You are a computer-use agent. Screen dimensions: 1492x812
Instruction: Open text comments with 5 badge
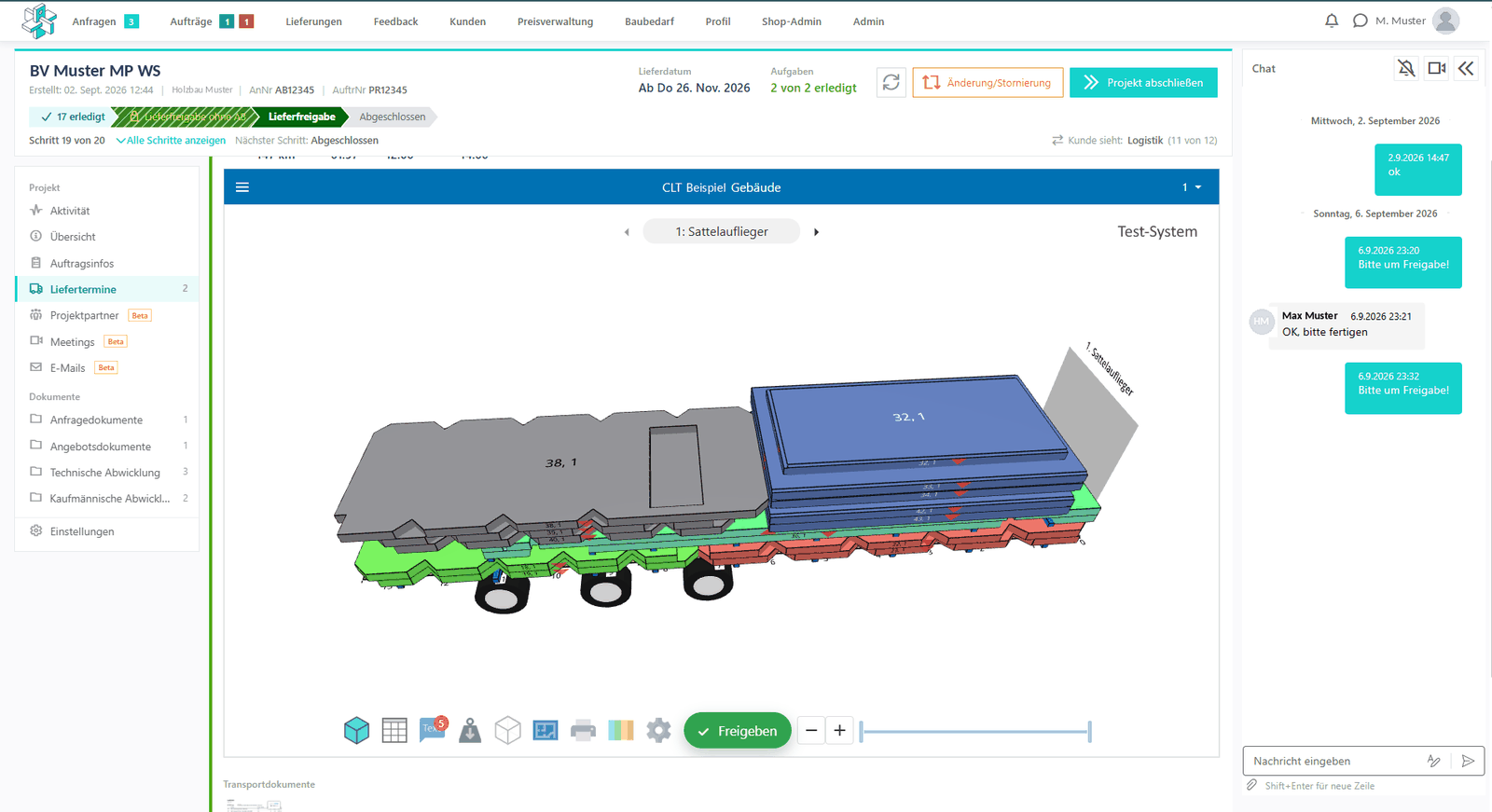point(434,729)
